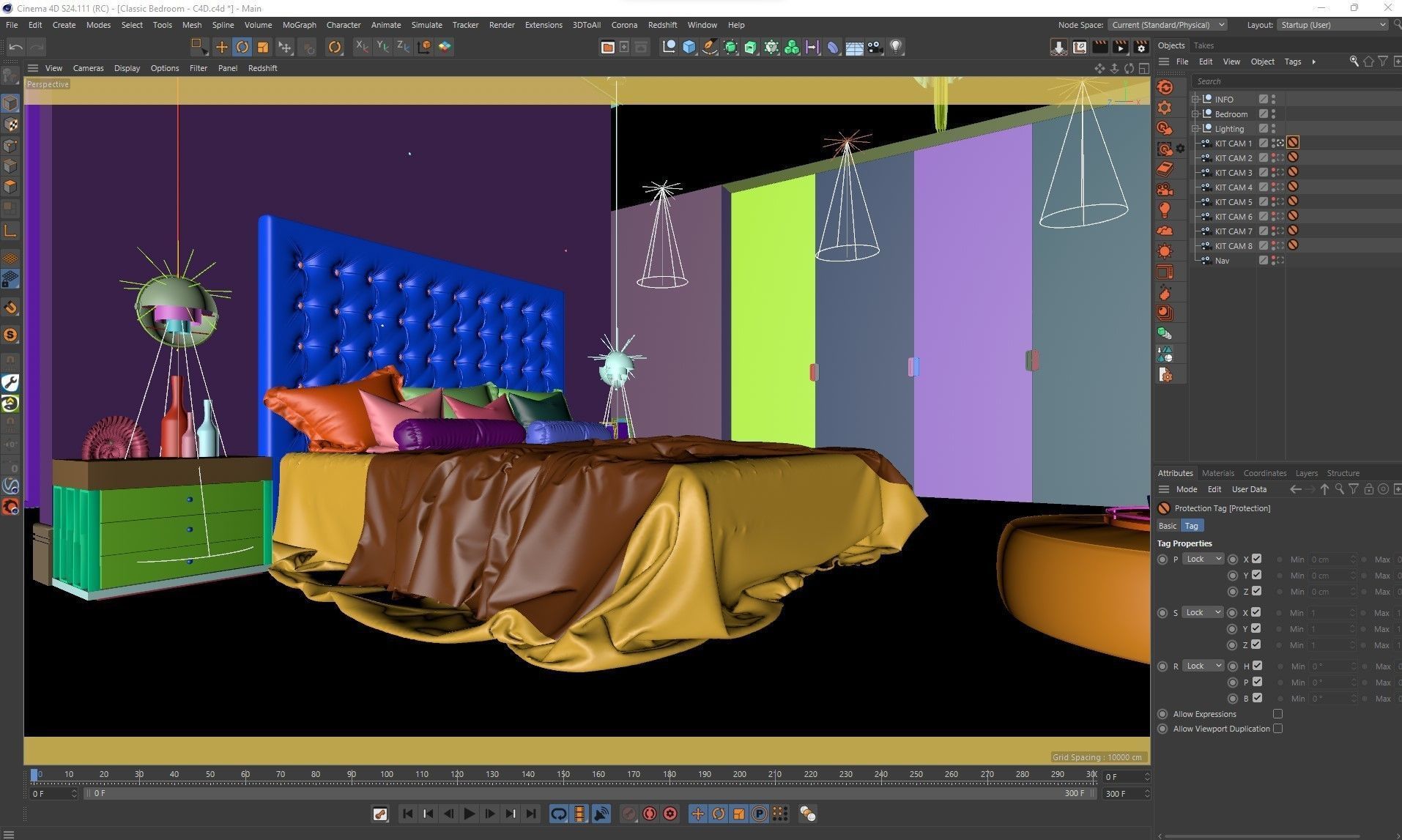
Task: Uncheck R B protection checkbox
Action: click(1257, 698)
